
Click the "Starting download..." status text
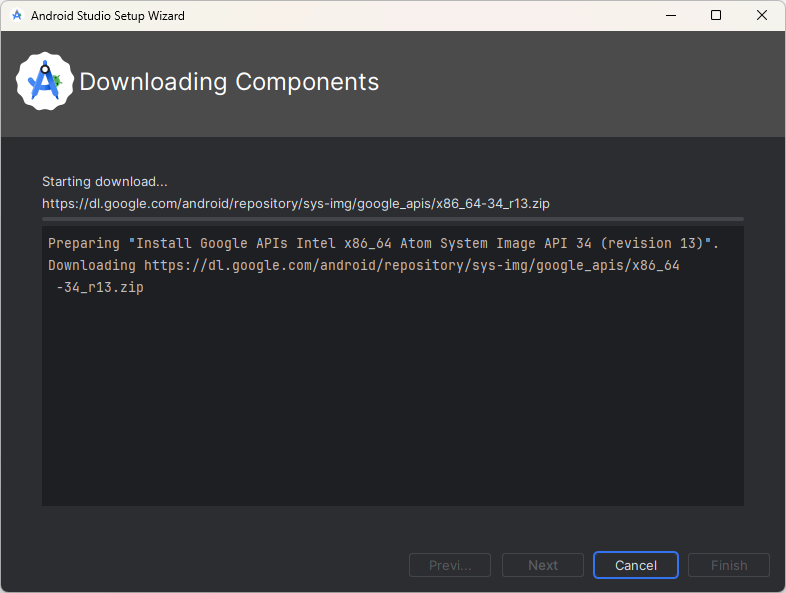[x=105, y=181]
